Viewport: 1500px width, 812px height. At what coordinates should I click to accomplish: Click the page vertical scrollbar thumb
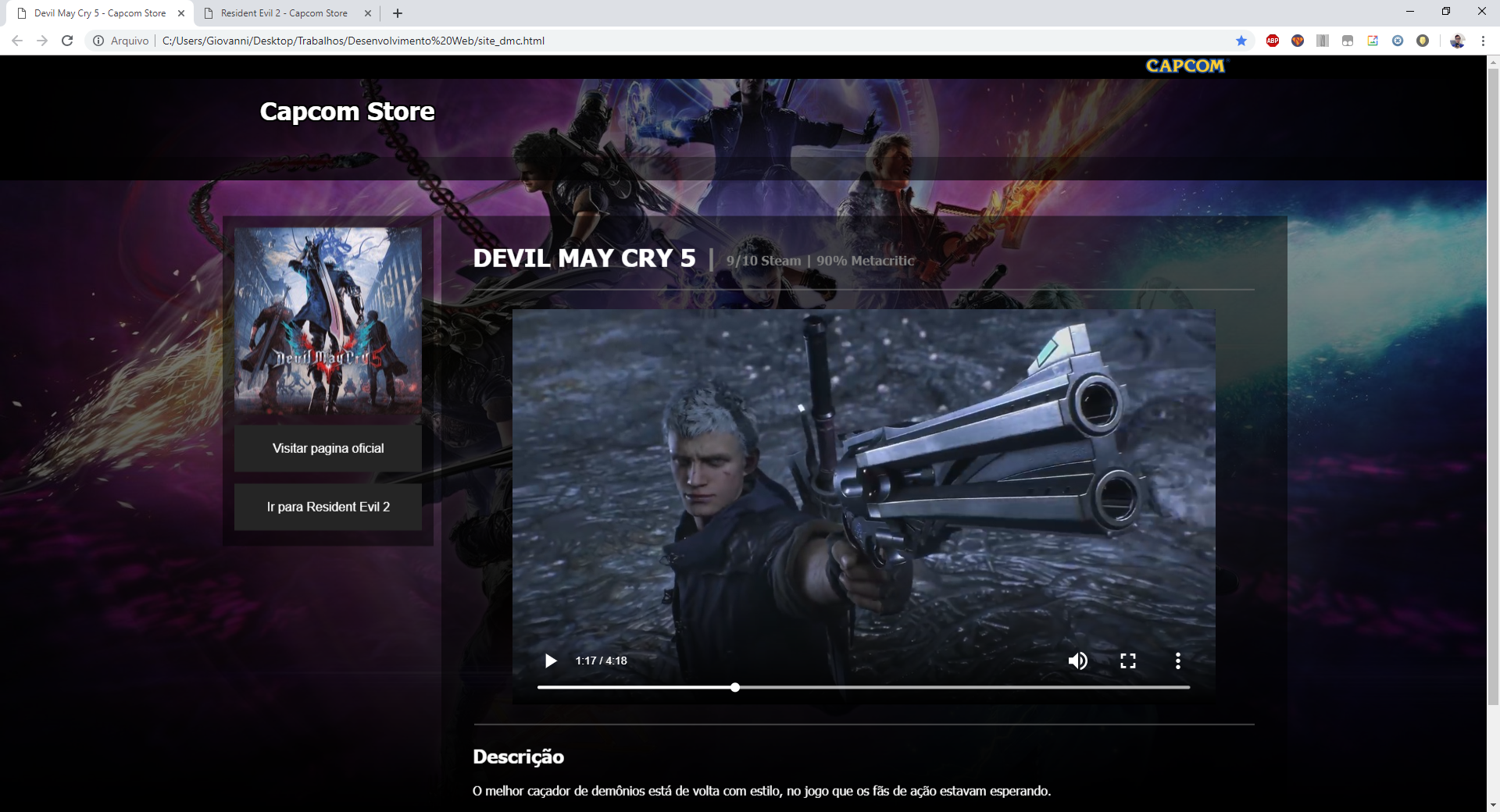1493,386
